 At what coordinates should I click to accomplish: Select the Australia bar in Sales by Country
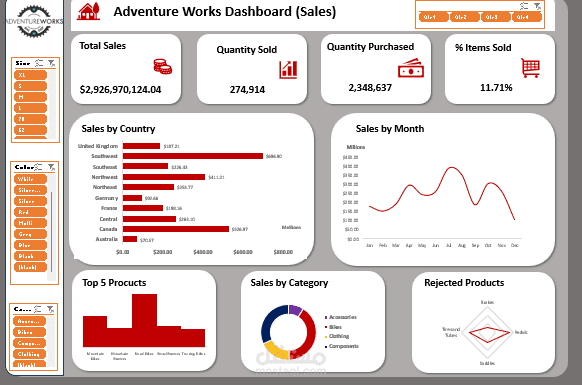coord(130,239)
